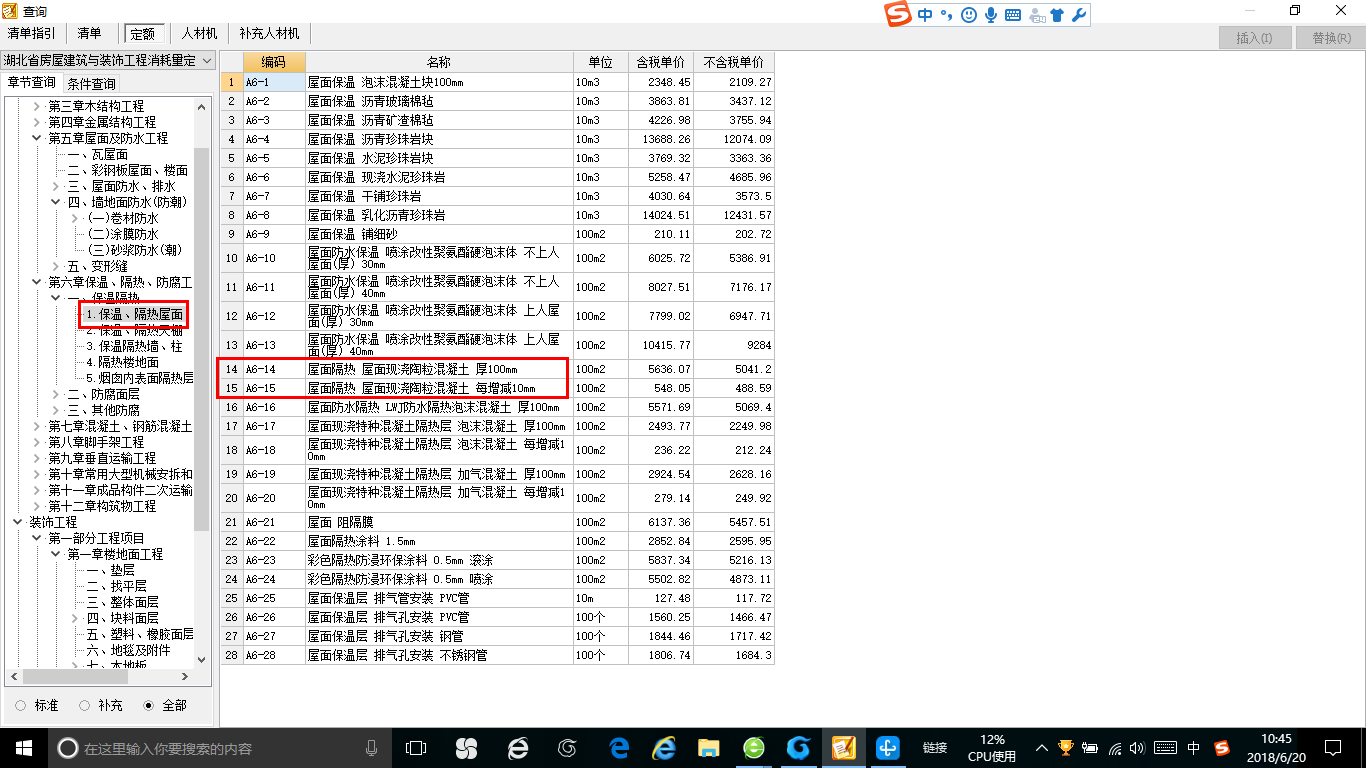Collapse 第五章屋面及防水工程 tree node
The image size is (1366, 768).
pyautogui.click(x=38, y=138)
